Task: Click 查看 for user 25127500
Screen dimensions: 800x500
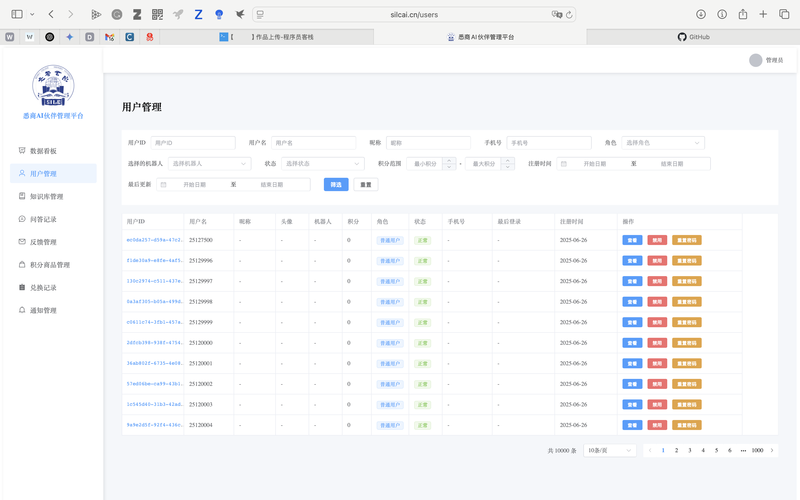Action: 632,240
